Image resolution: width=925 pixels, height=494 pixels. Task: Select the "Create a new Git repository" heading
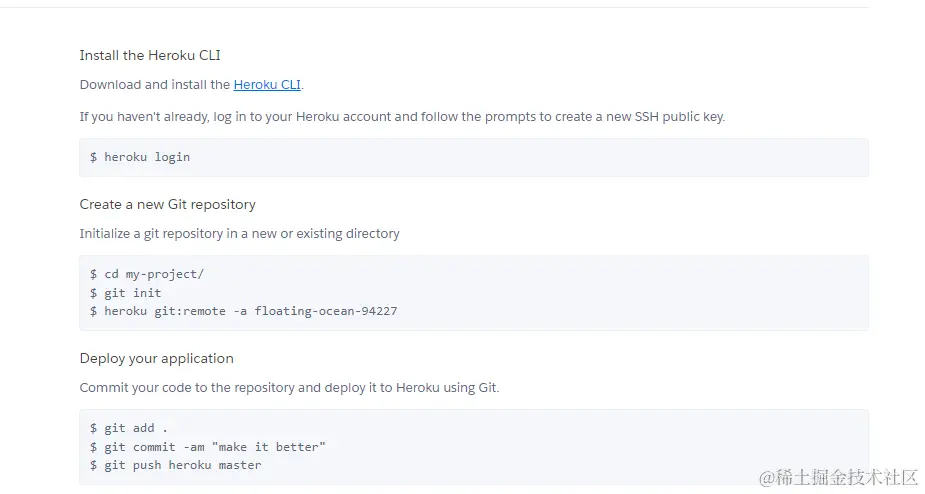[x=168, y=204]
